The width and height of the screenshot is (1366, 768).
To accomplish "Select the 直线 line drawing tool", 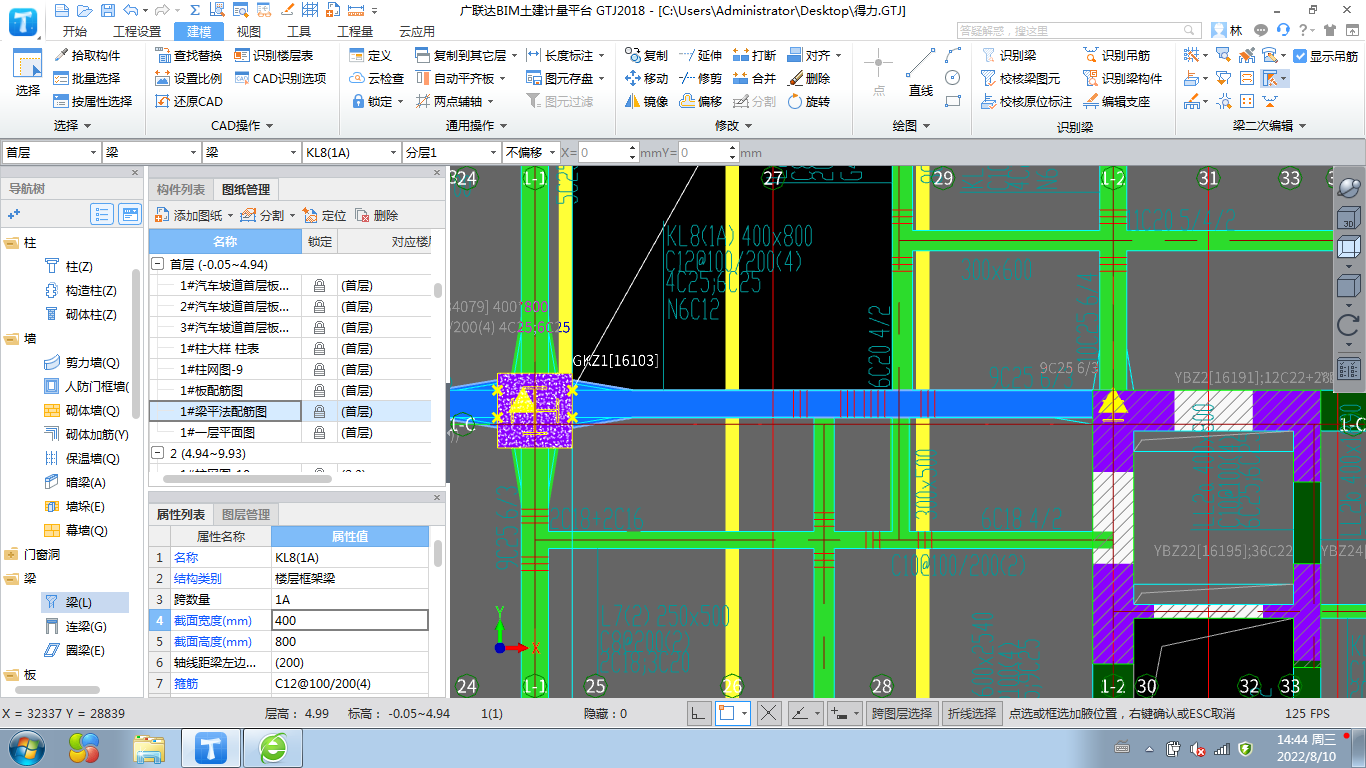I will 921,72.
